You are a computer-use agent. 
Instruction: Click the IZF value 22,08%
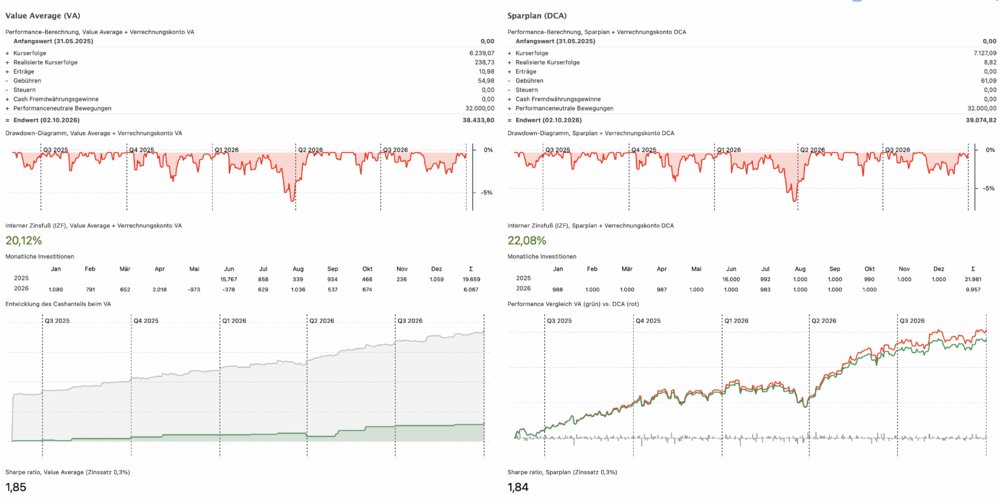(527, 241)
